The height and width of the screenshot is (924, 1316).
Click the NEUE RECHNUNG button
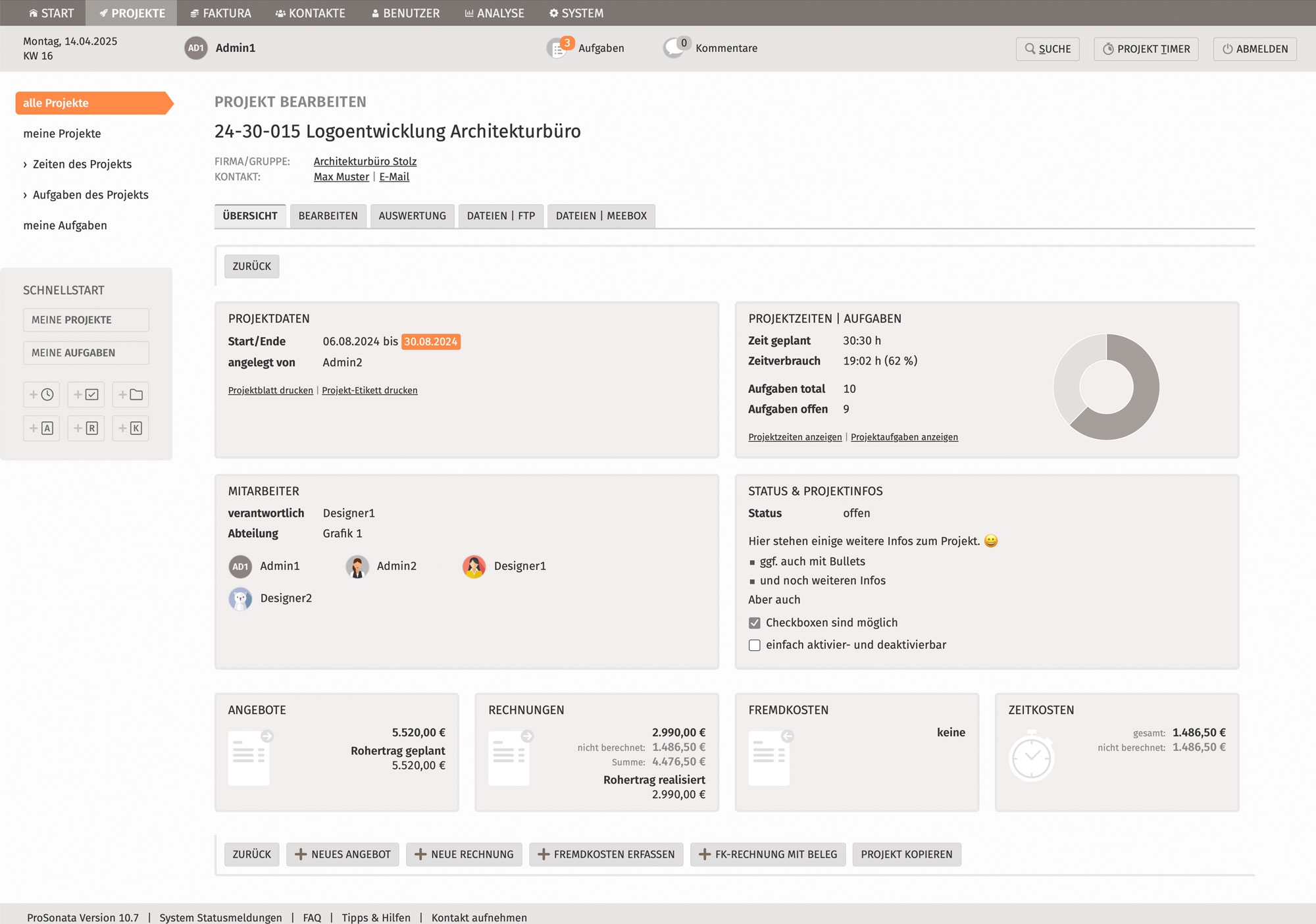point(464,854)
